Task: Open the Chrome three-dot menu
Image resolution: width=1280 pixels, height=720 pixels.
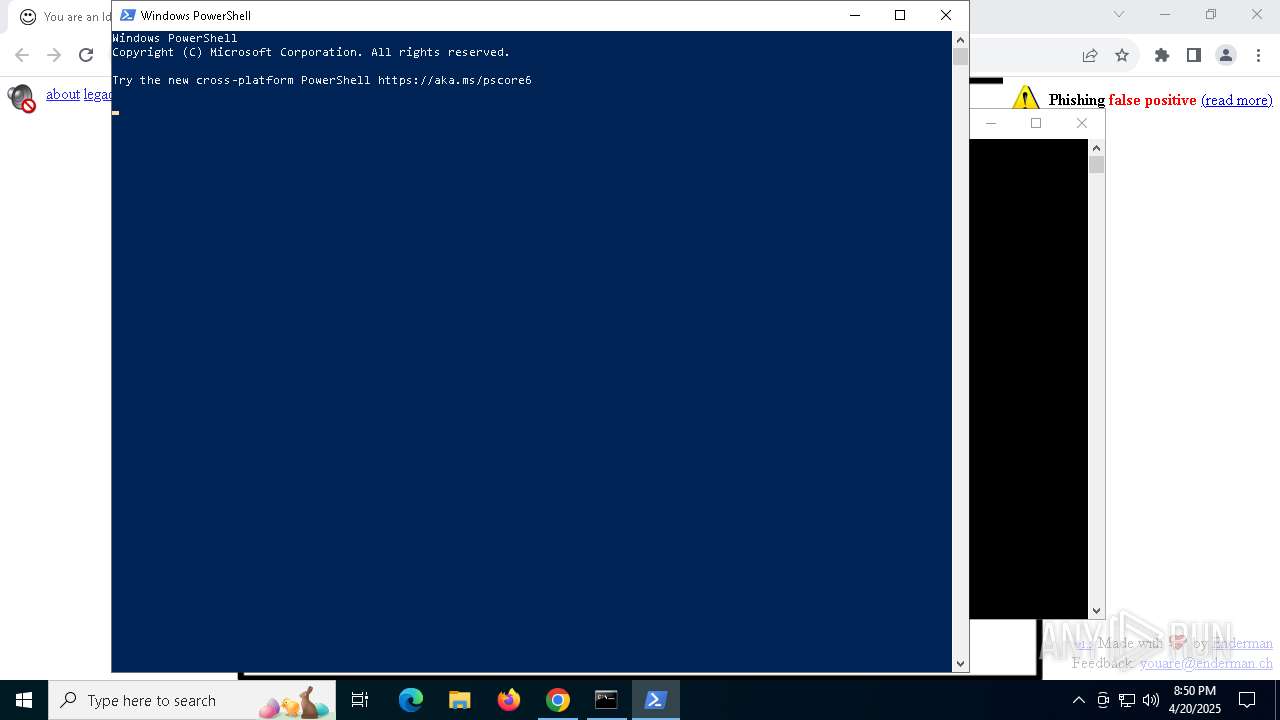Action: 1258,55
